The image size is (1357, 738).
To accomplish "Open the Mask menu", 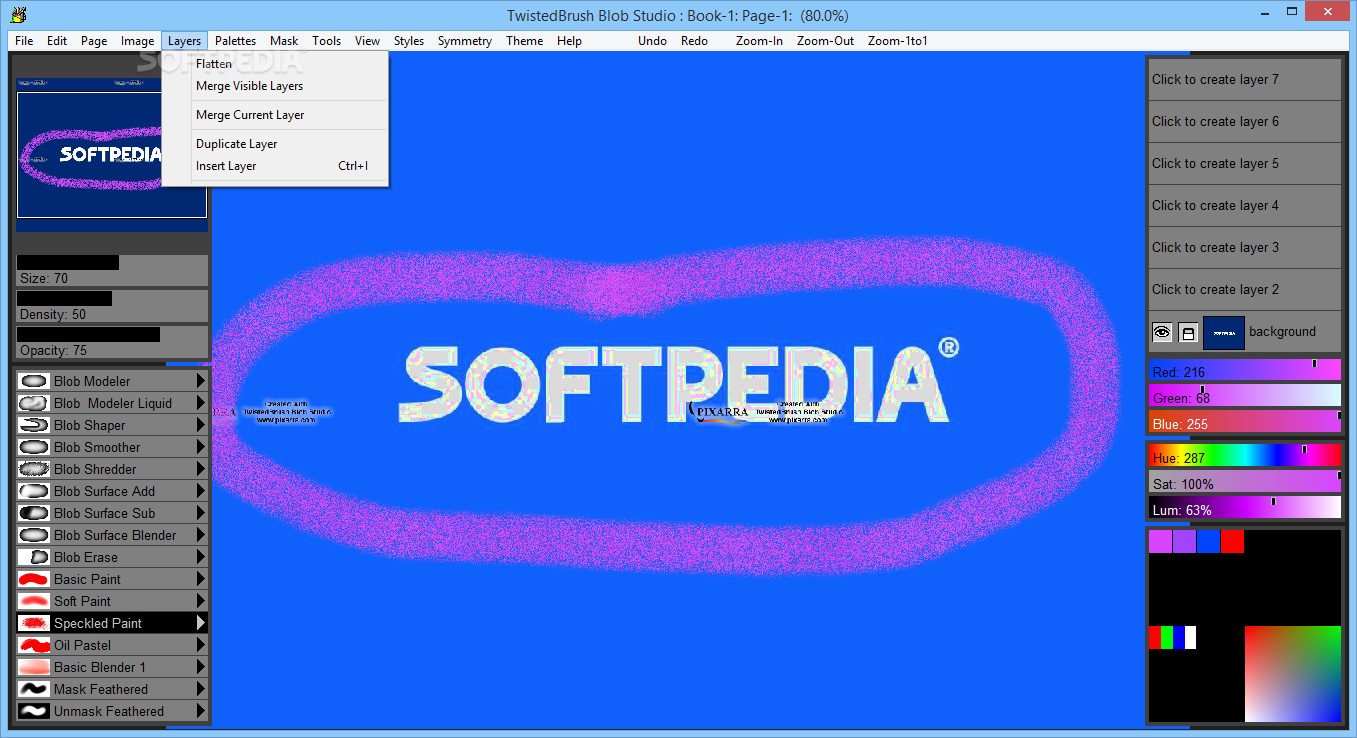I will 284,41.
